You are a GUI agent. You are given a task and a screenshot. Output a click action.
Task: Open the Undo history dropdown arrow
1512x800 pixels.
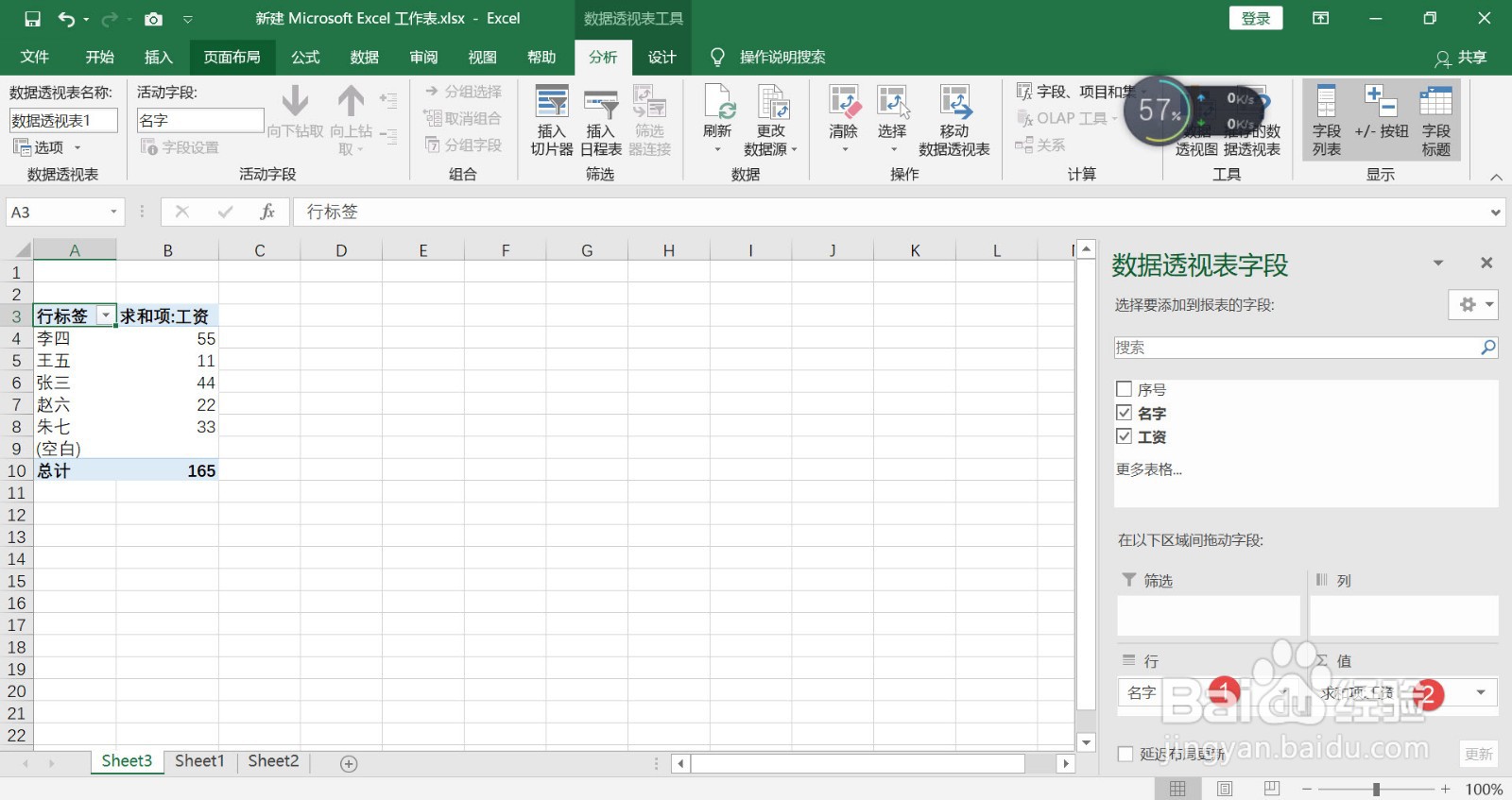pos(86,19)
